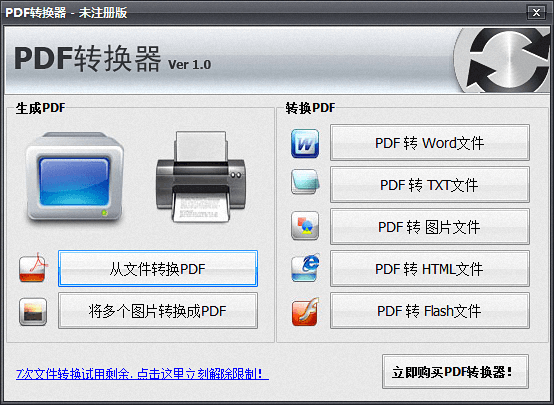Convert PDF to Word file
The height and width of the screenshot is (405, 554).
[430, 142]
